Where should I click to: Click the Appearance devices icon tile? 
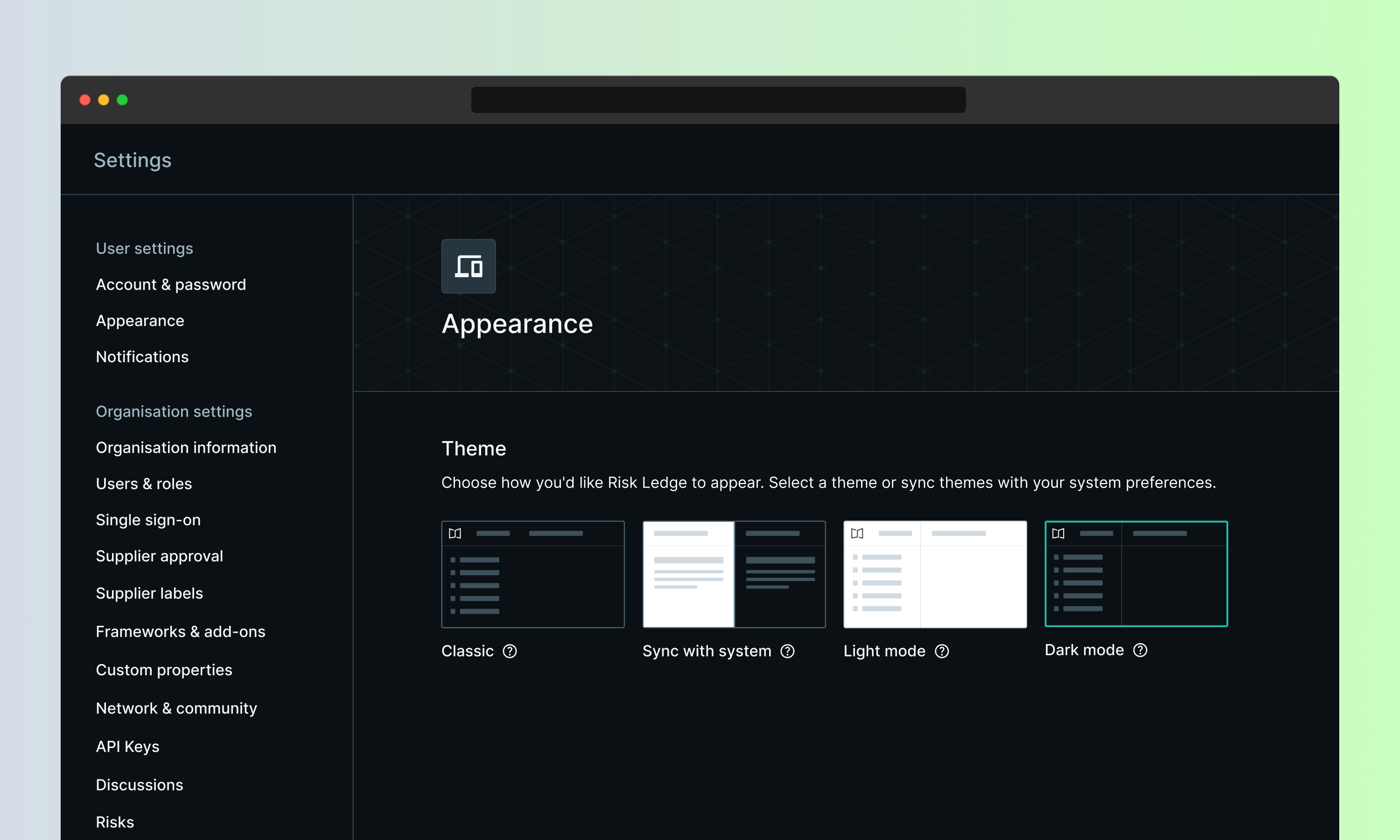[469, 266]
